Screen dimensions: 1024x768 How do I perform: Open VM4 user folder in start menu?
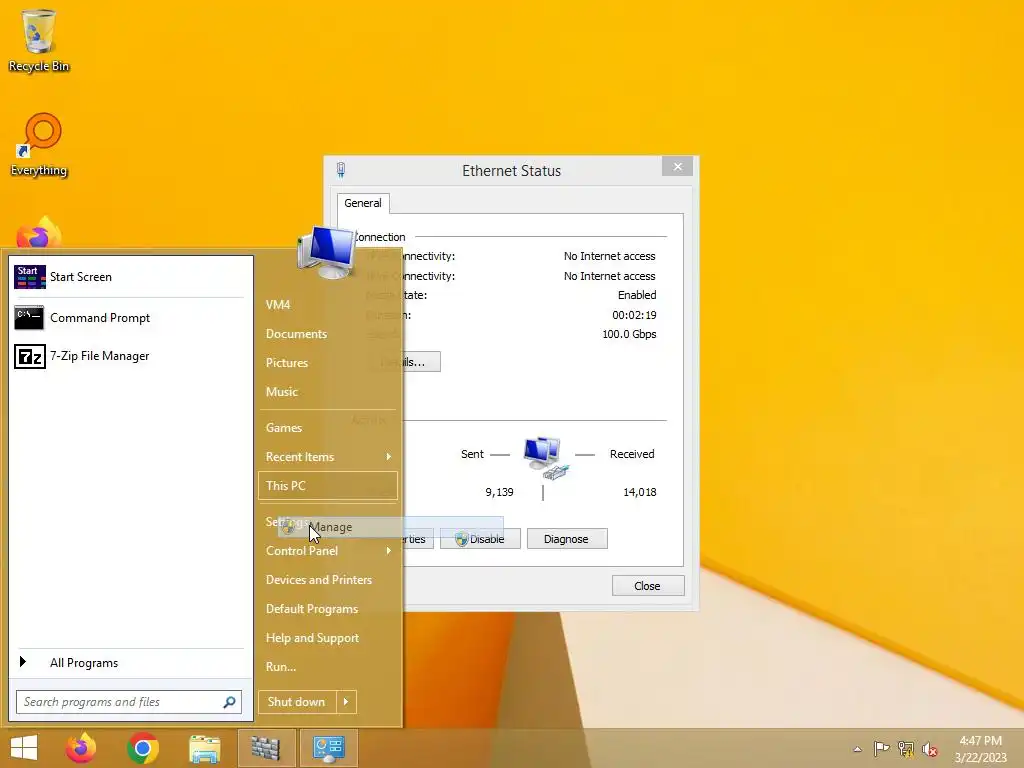pos(278,305)
